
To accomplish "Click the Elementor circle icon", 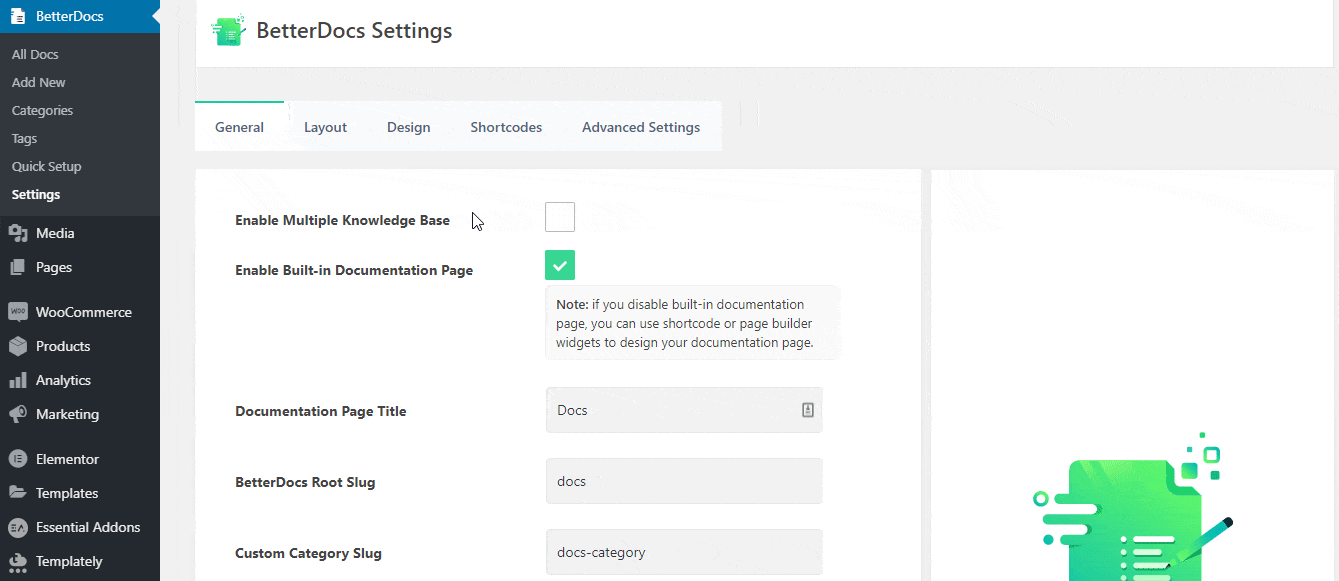I will (18, 459).
